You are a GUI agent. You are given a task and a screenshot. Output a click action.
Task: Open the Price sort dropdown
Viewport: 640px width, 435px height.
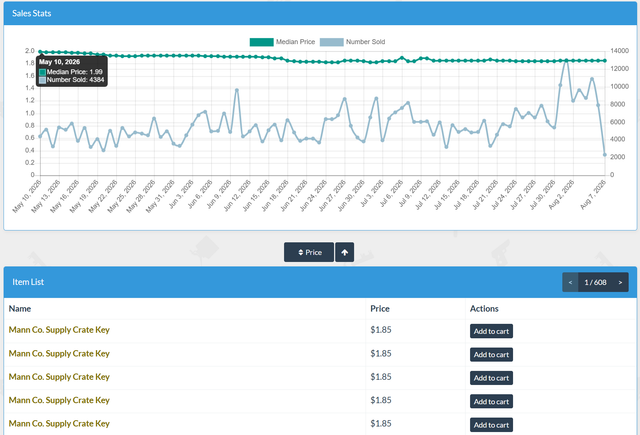pyautogui.click(x=309, y=252)
